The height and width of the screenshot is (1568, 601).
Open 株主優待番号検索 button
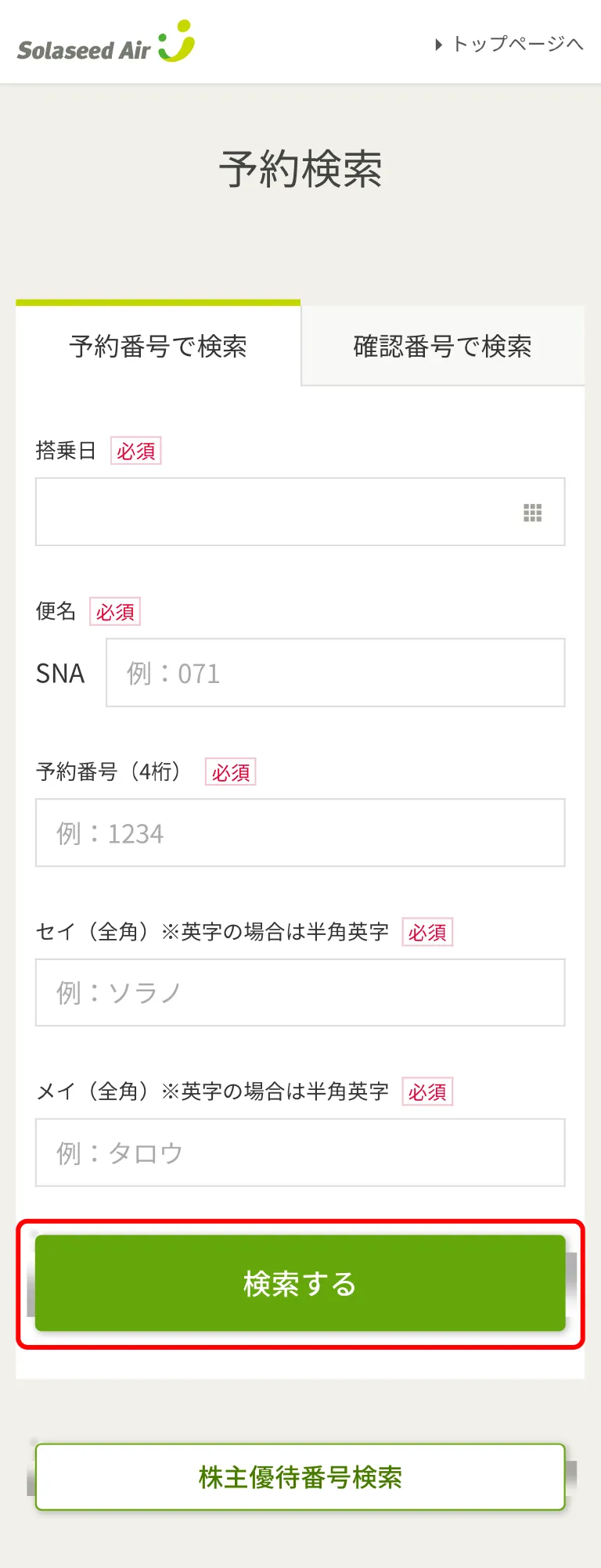point(300,1477)
